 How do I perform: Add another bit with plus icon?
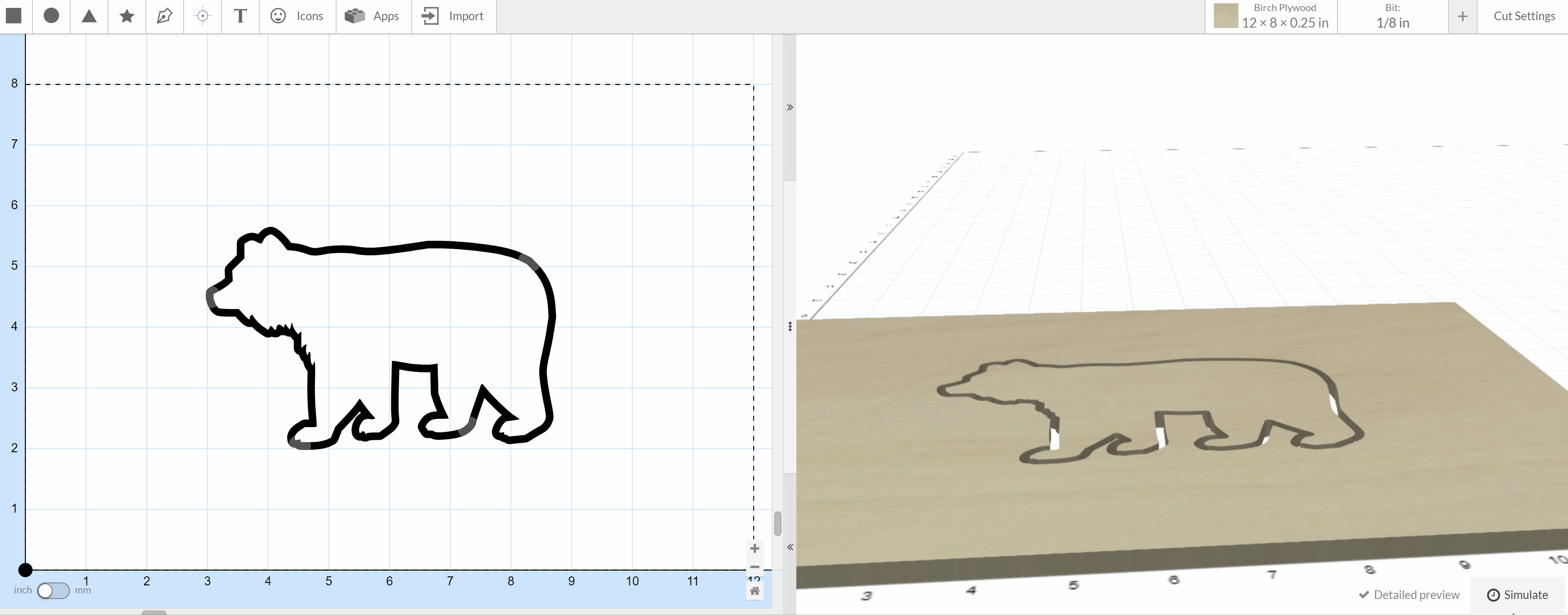(1462, 16)
